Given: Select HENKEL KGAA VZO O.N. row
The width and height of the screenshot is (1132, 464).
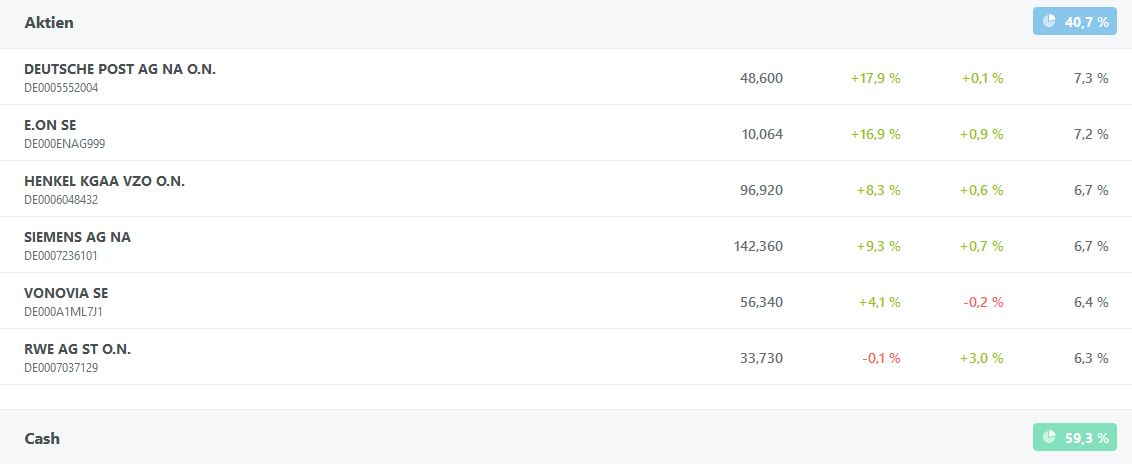Looking at the screenshot, I should pos(104,181).
